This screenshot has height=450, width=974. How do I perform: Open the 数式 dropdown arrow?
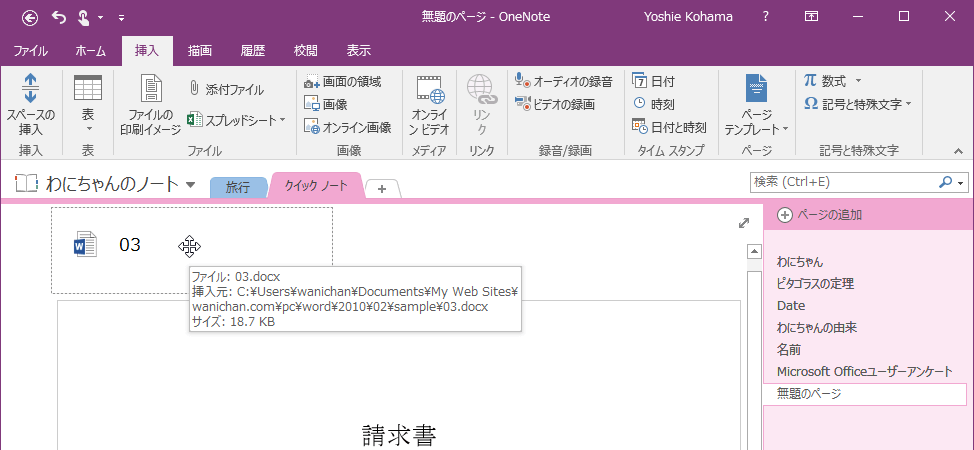coord(858,81)
